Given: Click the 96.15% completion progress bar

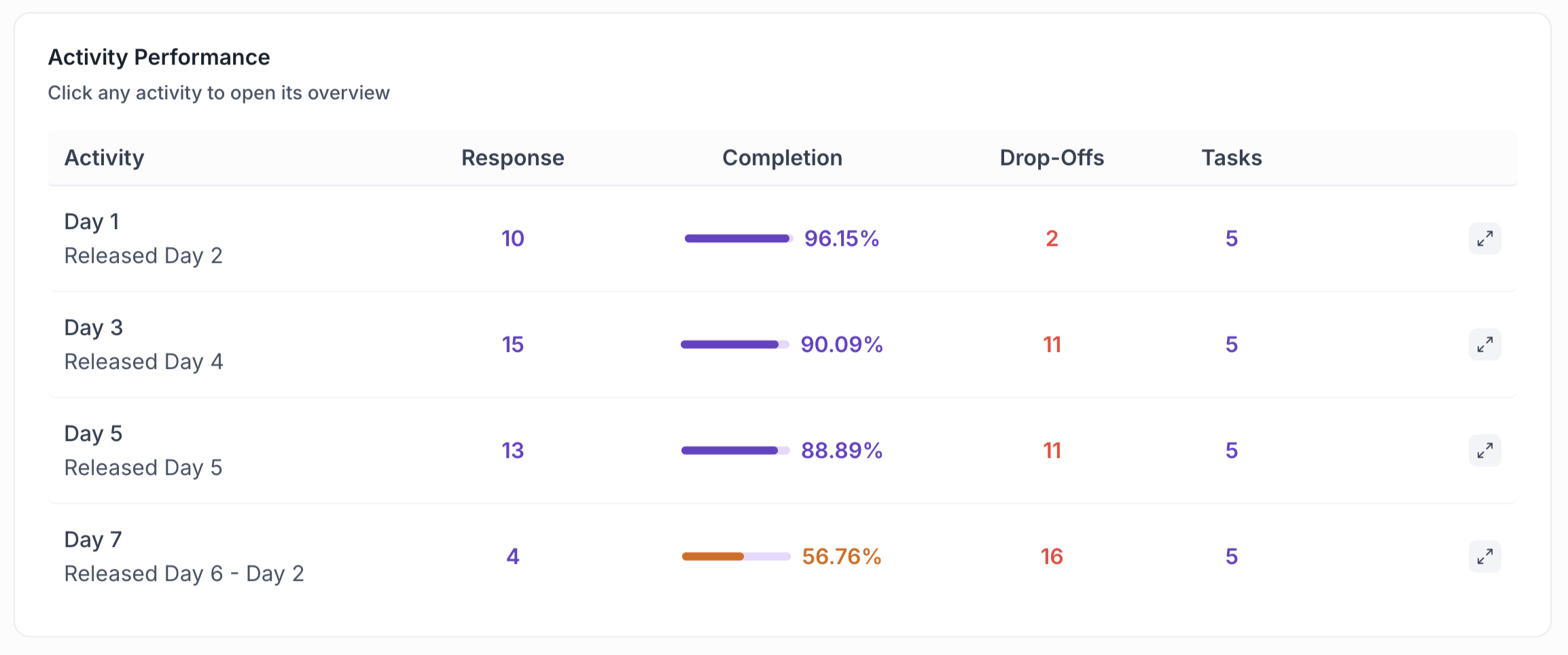Looking at the screenshot, I should tap(738, 238).
